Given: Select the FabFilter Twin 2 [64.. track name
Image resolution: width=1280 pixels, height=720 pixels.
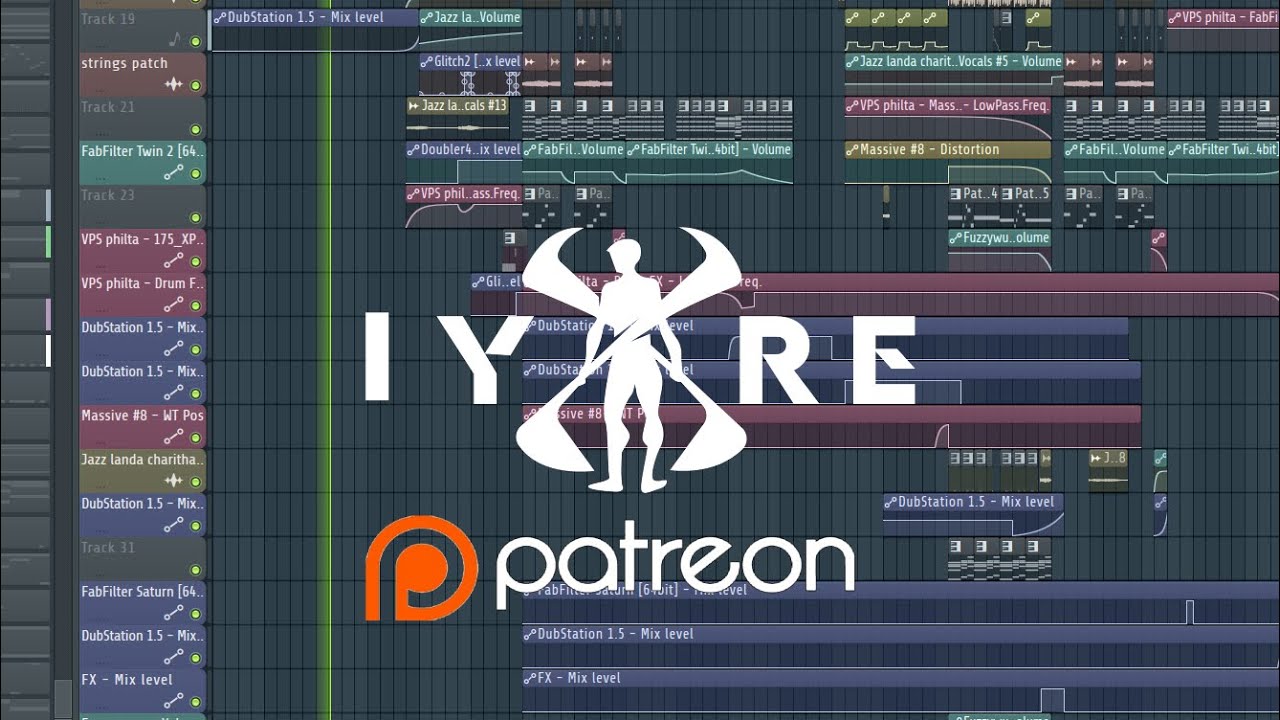Looking at the screenshot, I should tap(142, 151).
